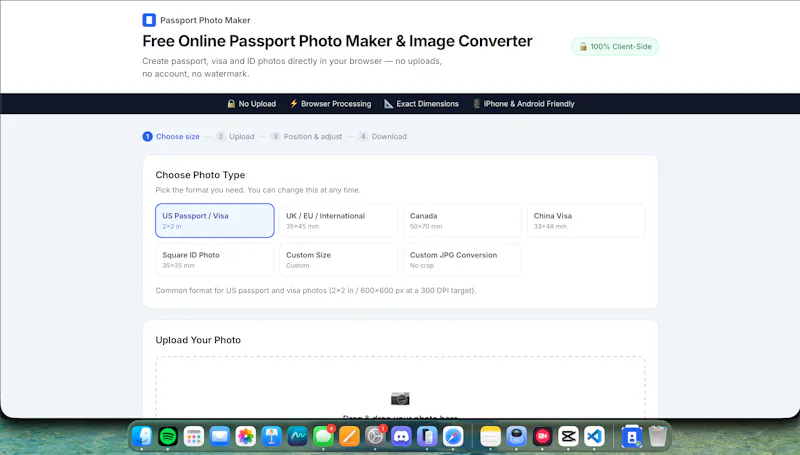Open Finder from the dock
This screenshot has height=455, width=800.
pyautogui.click(x=142, y=437)
